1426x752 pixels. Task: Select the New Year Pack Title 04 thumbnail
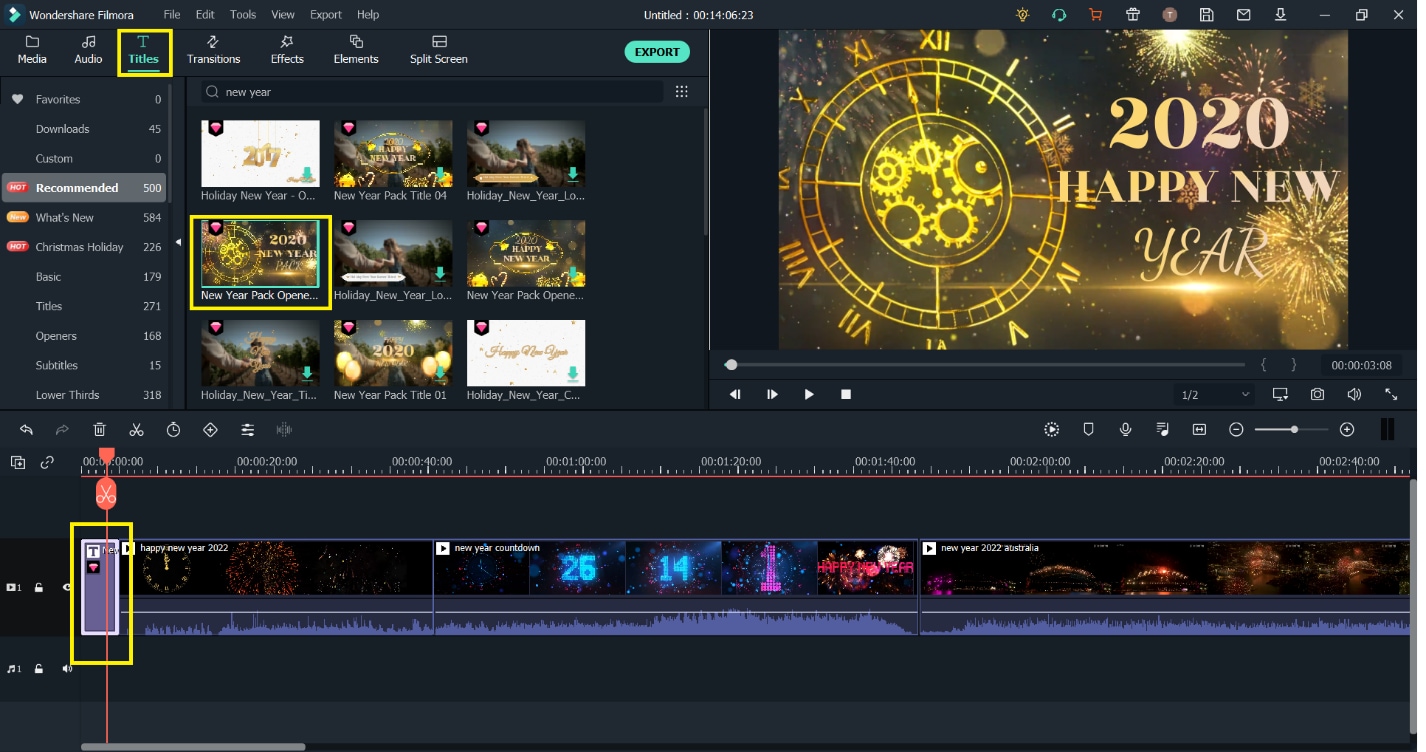393,154
